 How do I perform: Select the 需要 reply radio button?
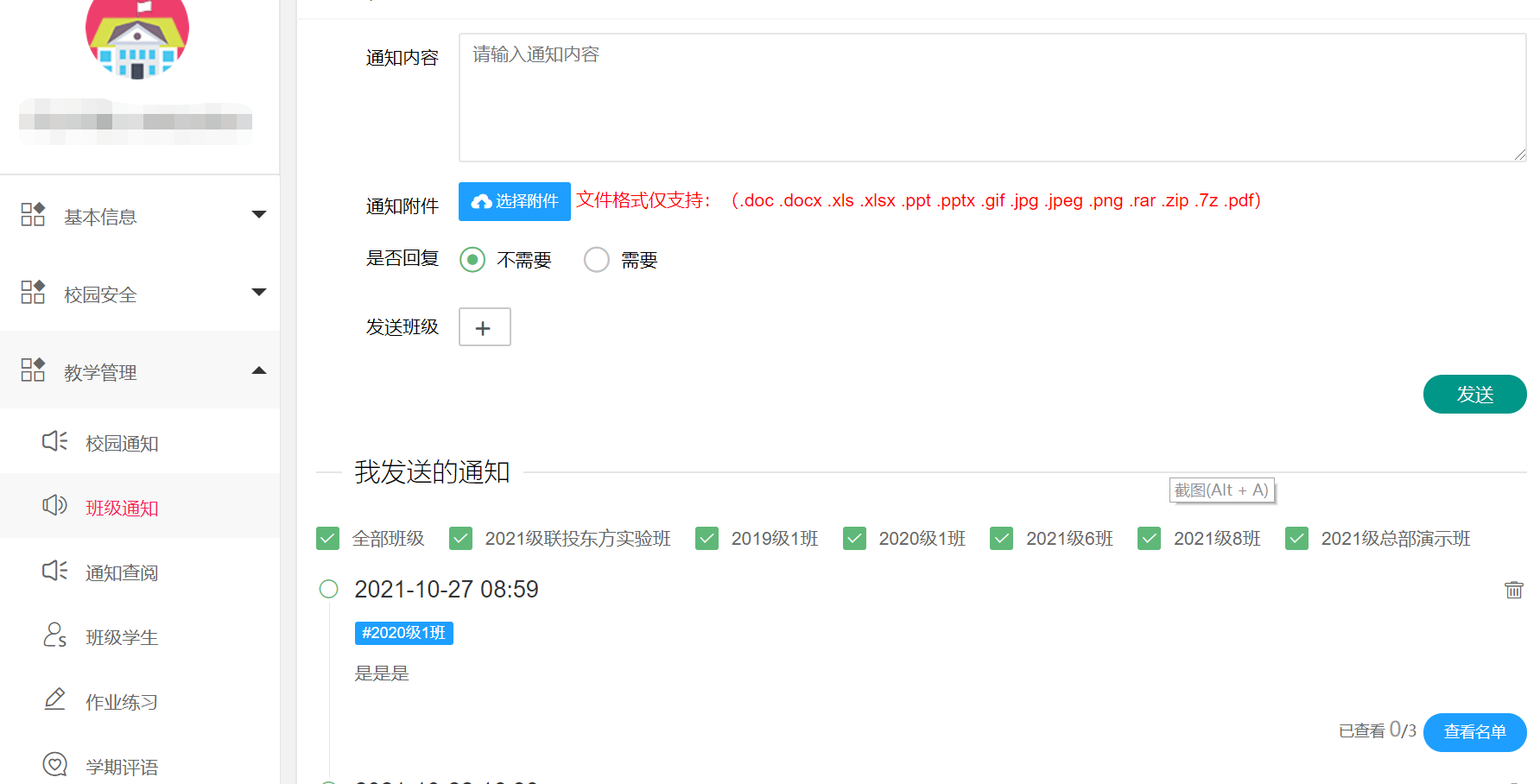[x=597, y=260]
